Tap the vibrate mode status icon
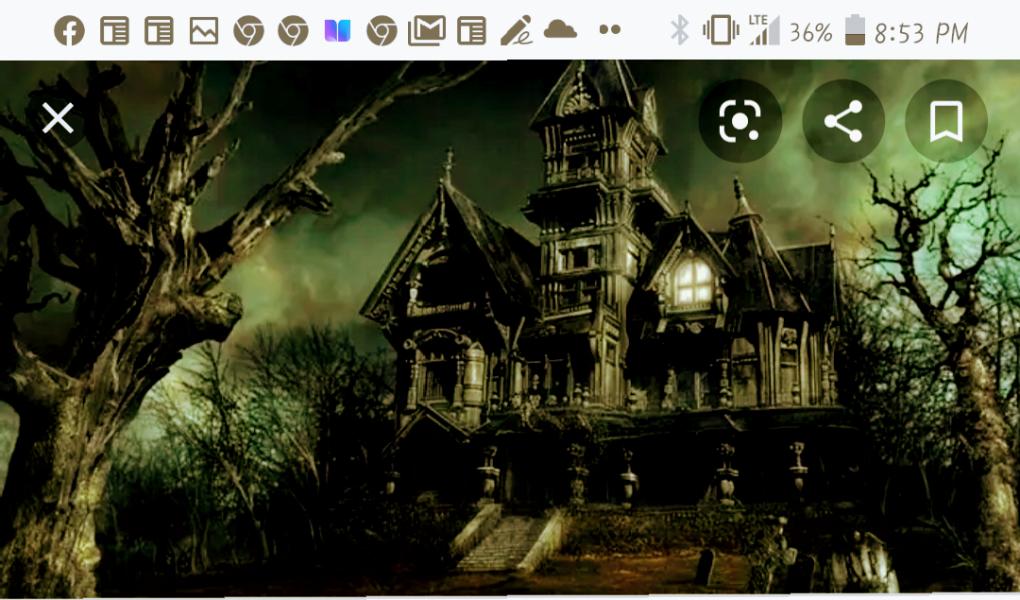 pos(719,31)
